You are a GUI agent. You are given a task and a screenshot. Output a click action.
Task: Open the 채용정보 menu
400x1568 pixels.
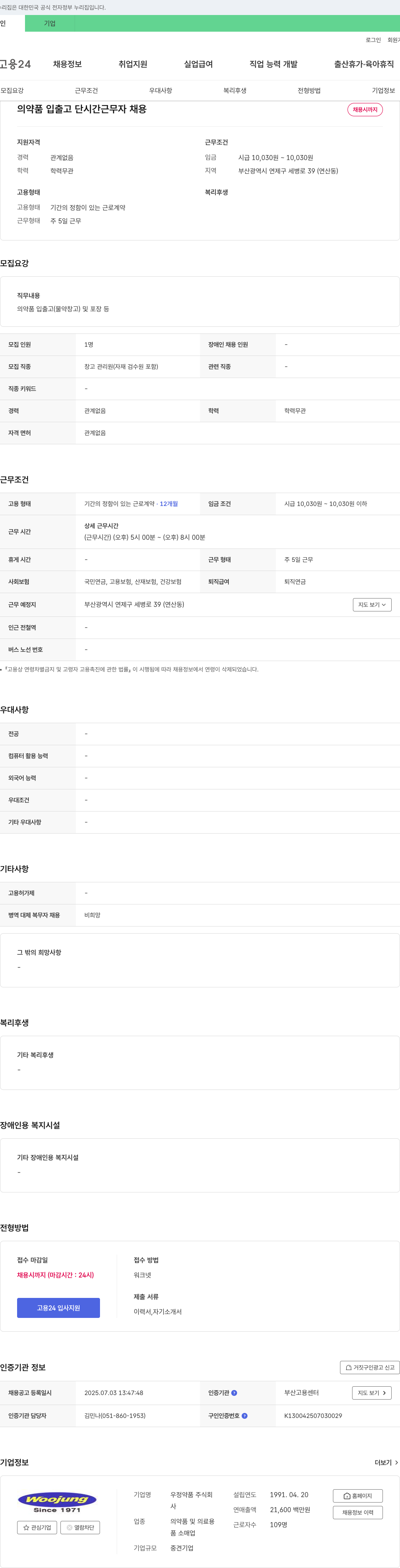click(x=67, y=64)
